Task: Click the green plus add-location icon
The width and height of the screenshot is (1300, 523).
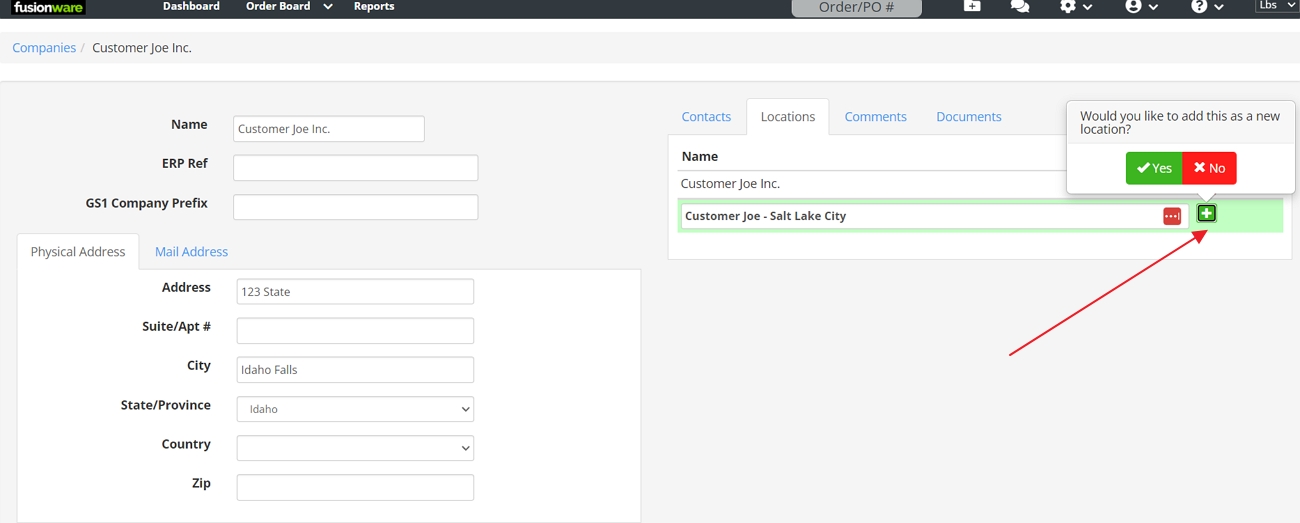Action: point(1207,213)
